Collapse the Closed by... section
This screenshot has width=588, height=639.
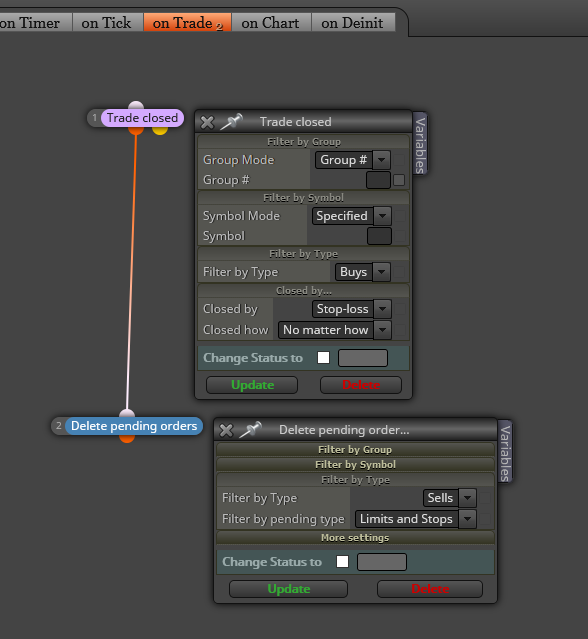coord(304,291)
